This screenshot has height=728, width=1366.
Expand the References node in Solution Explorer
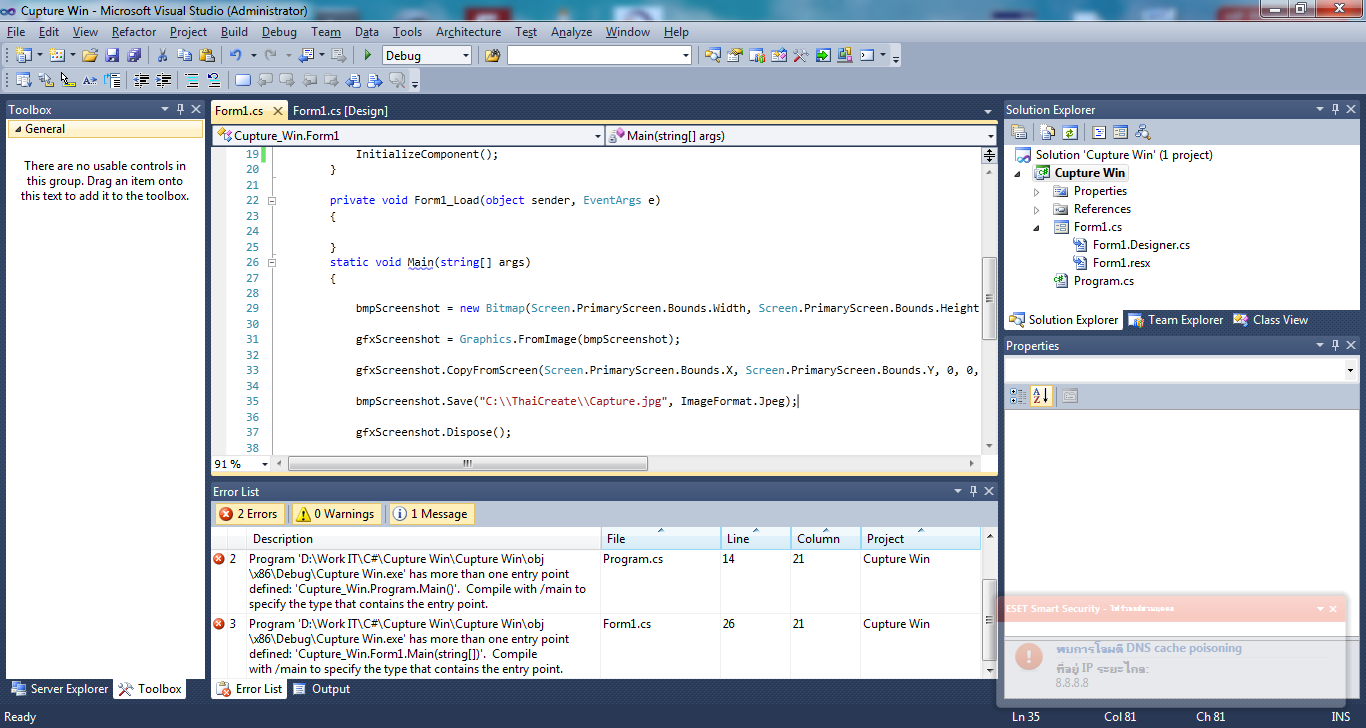click(1037, 209)
